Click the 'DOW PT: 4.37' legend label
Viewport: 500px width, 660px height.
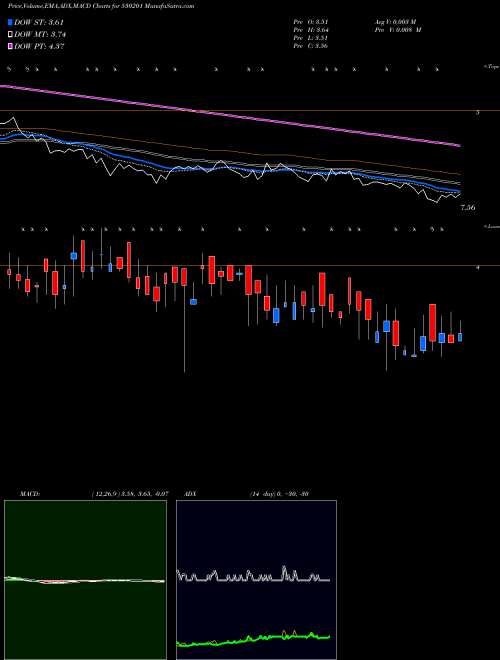(39, 46)
